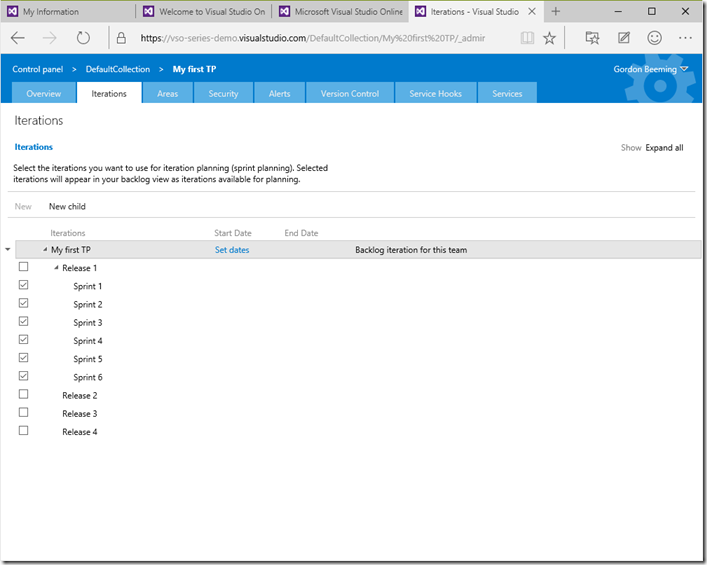This screenshot has width=707, height=565.
Task: Click the End Date column header
Action: [301, 233]
